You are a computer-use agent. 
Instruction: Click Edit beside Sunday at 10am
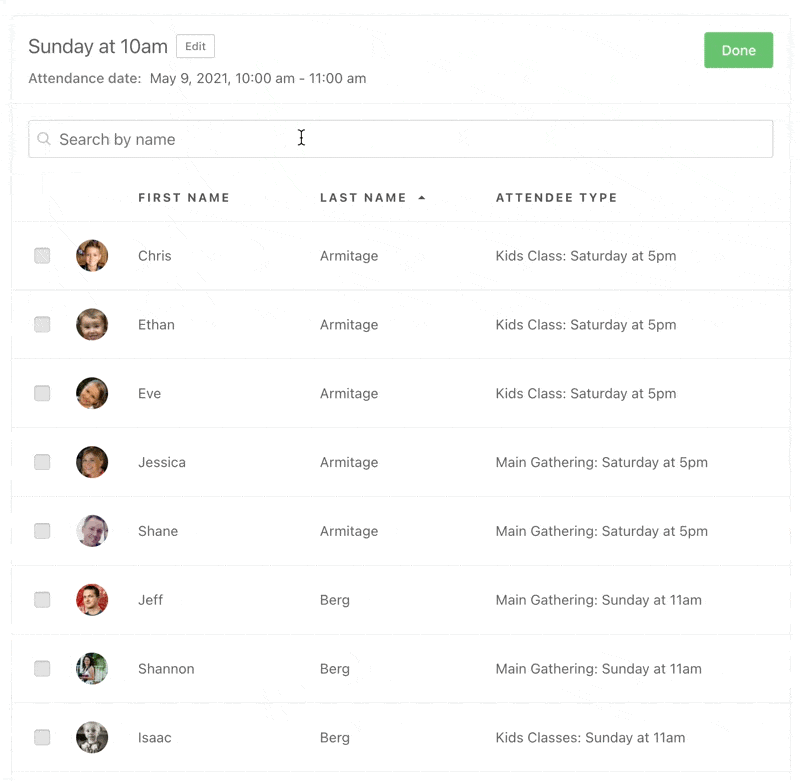coord(195,47)
